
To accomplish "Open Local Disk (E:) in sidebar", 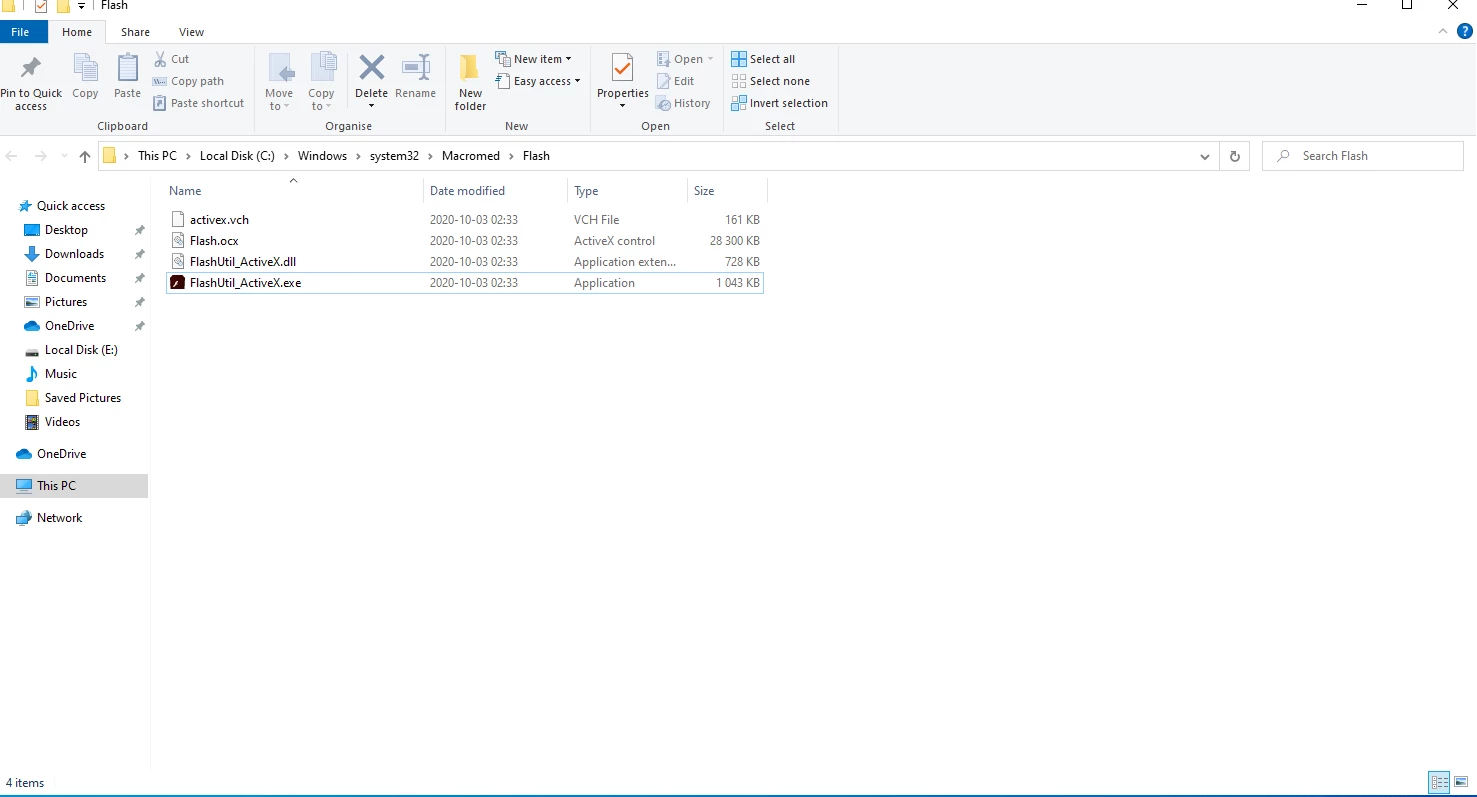I will [x=81, y=350].
